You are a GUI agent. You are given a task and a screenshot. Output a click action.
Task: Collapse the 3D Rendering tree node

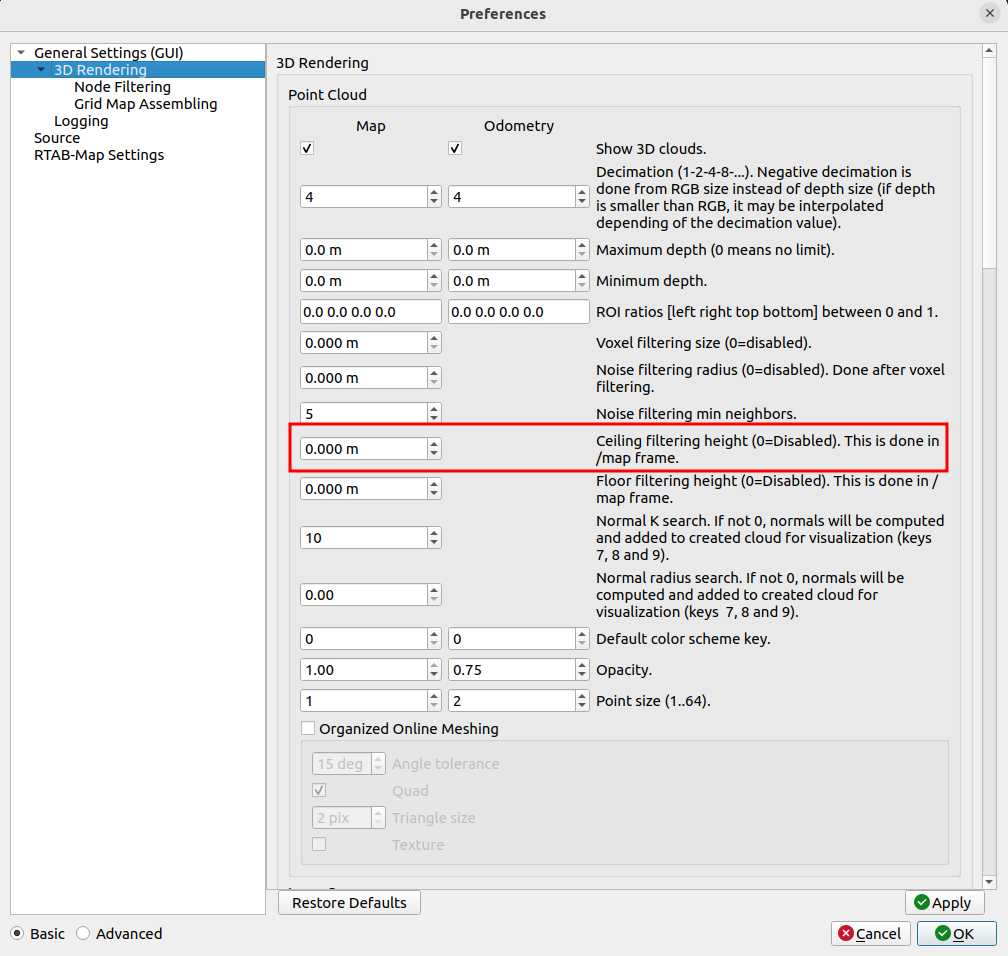41,70
